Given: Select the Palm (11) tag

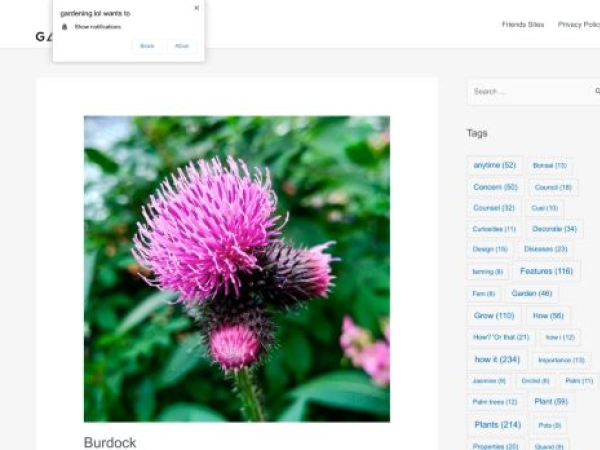Looking at the screenshot, I should 579,381.
